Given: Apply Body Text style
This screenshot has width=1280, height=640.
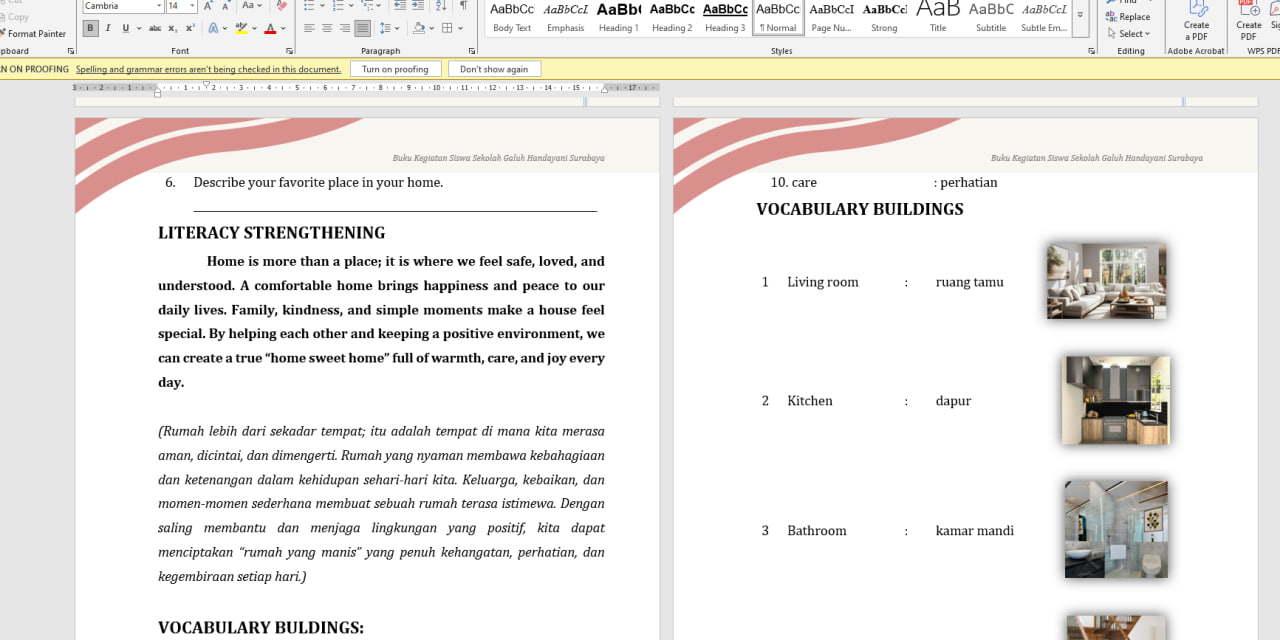Looking at the screenshot, I should 512,17.
